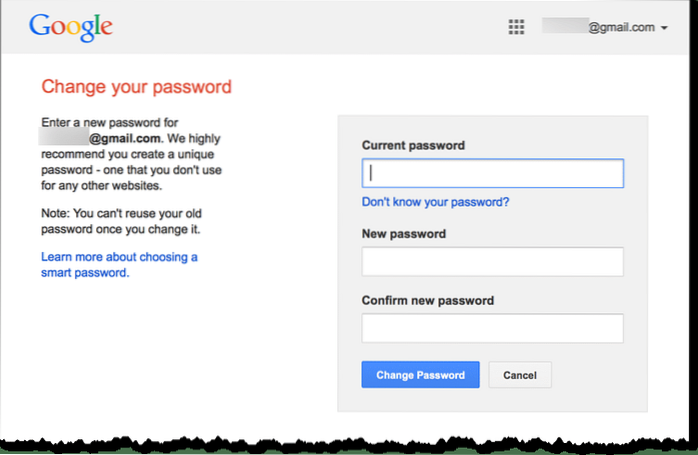The height and width of the screenshot is (455, 698).
Task: Open the "Don't know your password?" link
Action: [x=435, y=202]
